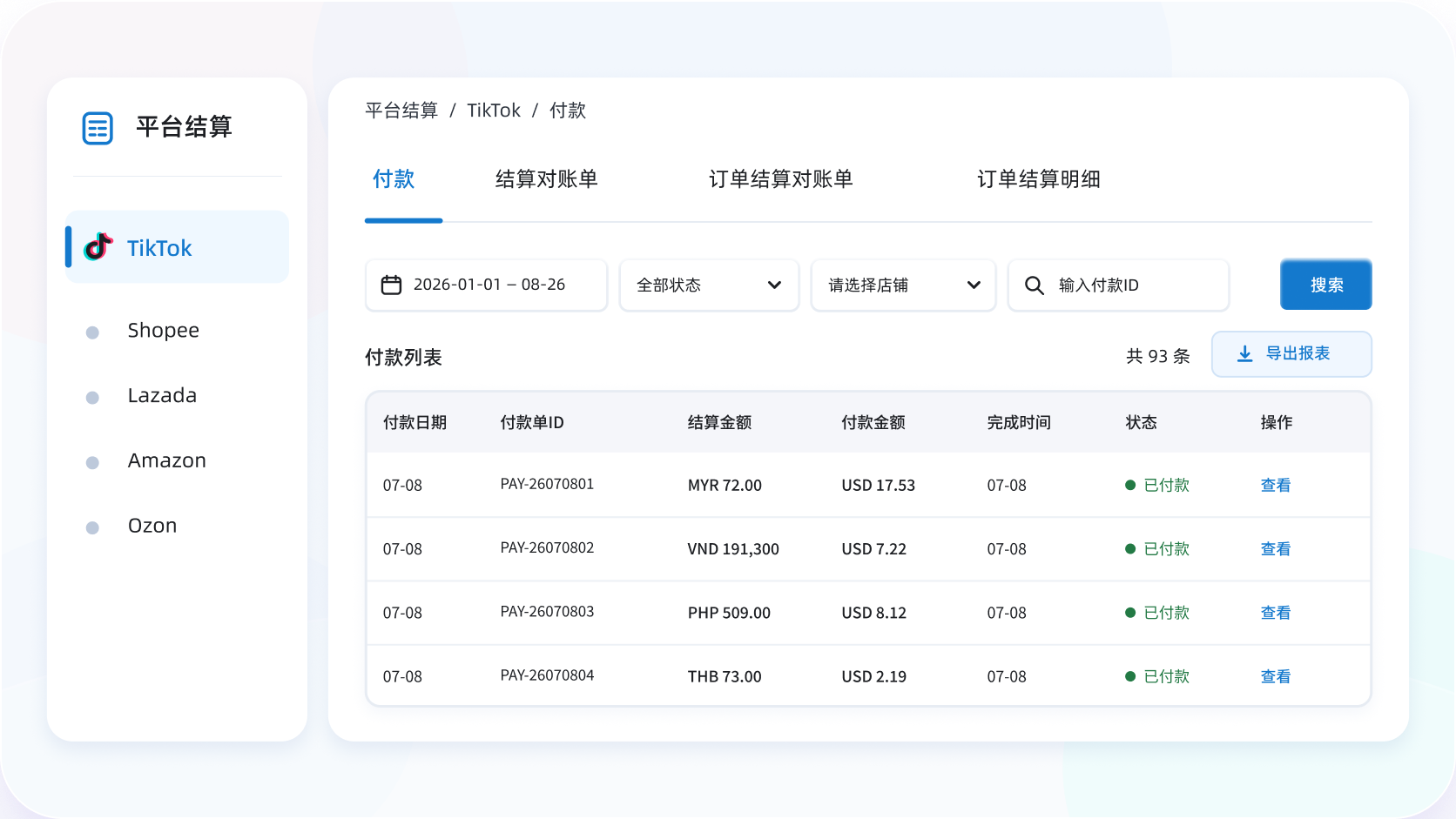Click payment amount USD 8.12

tap(873, 613)
